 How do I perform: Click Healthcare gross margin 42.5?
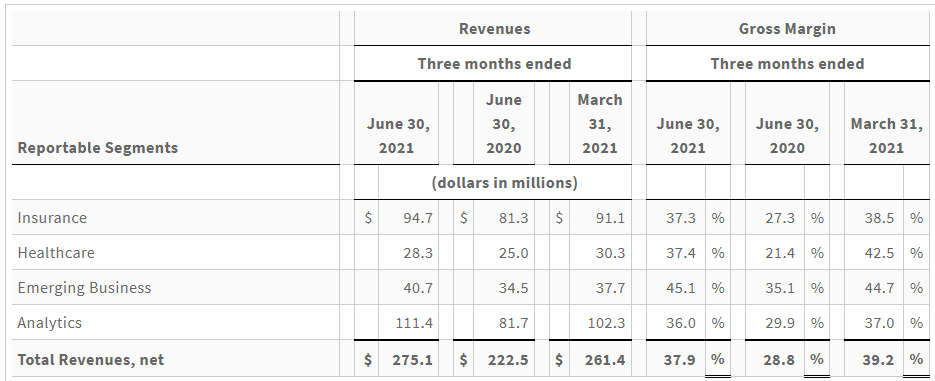tap(880, 253)
